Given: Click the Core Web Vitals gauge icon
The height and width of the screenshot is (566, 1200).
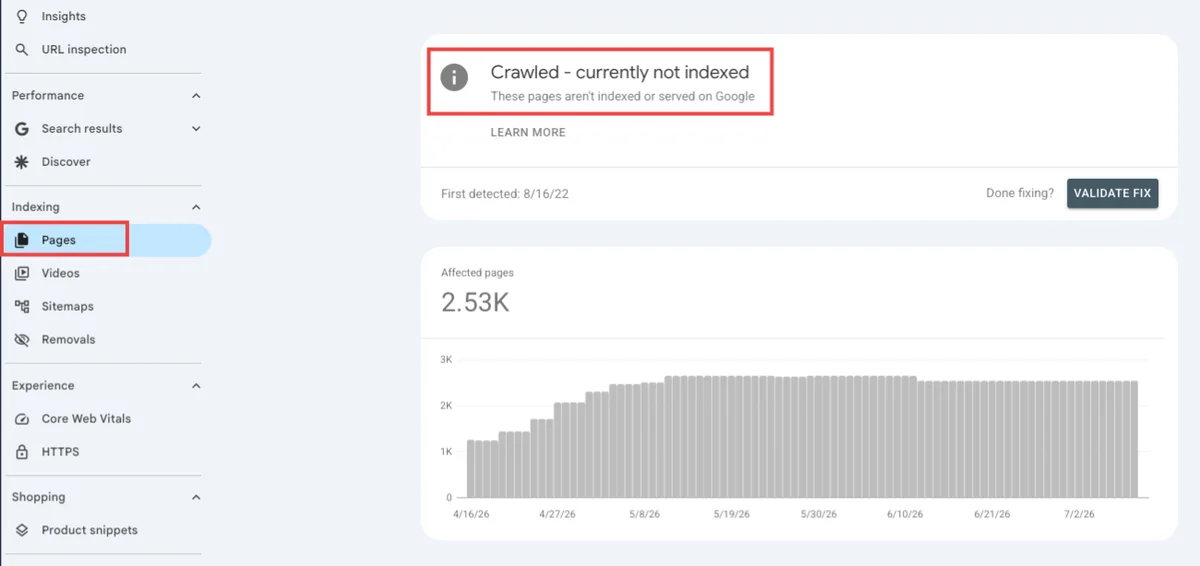Looking at the screenshot, I should coord(22,419).
